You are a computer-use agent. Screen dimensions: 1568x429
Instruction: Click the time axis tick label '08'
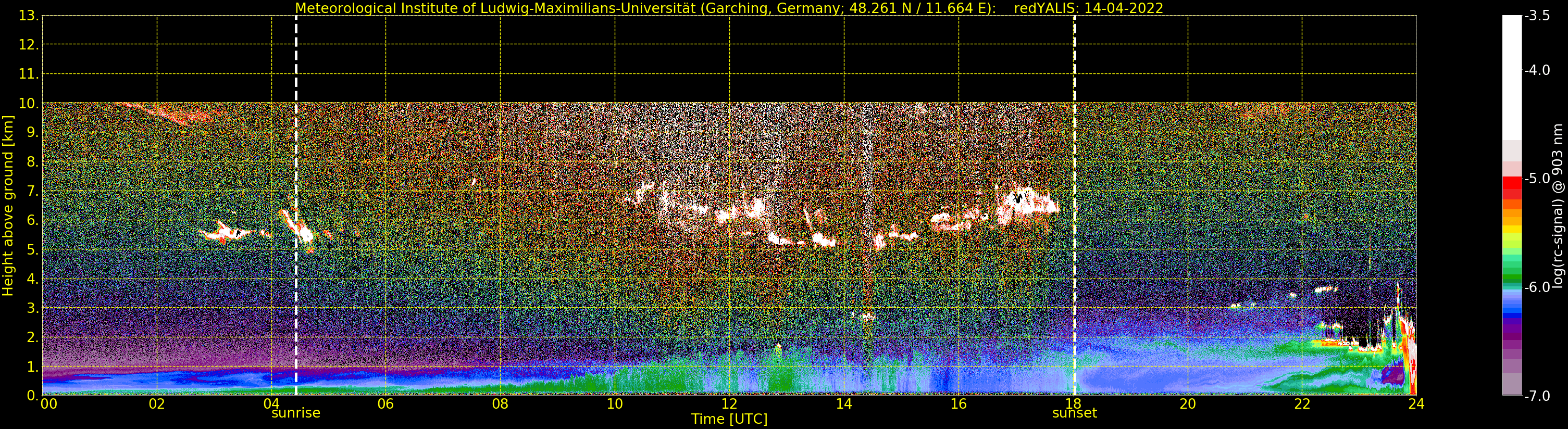coord(500,403)
